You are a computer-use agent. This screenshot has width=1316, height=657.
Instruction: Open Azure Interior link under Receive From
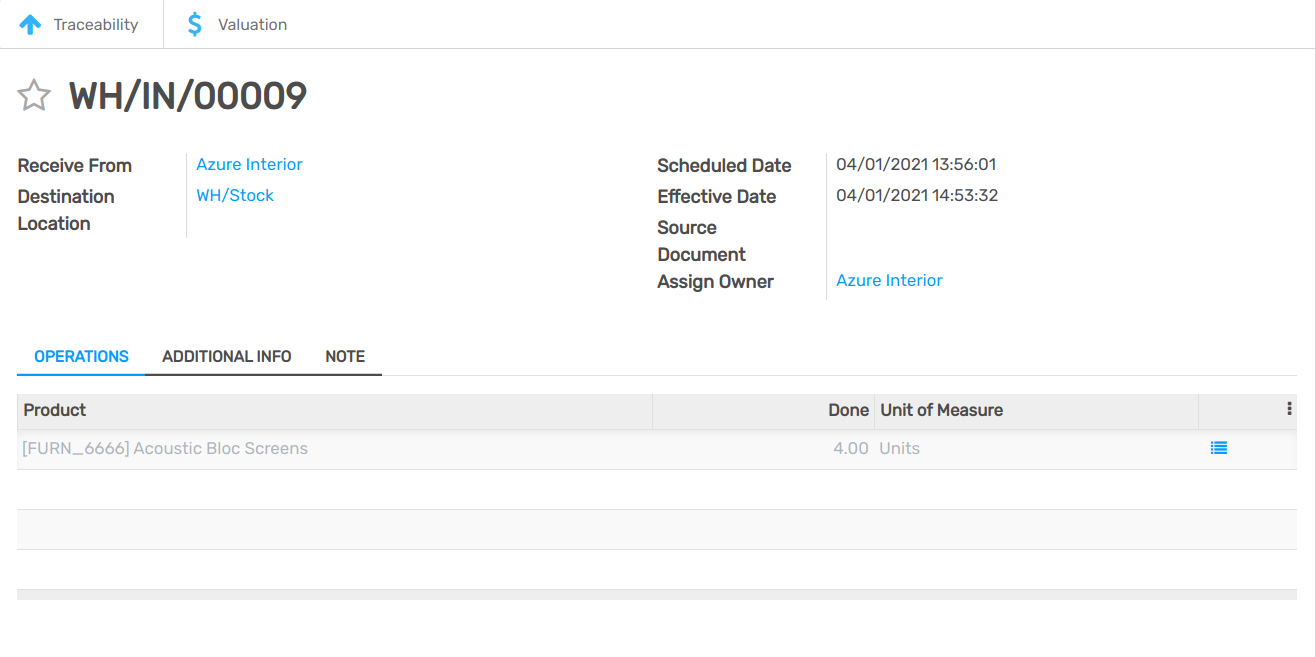click(249, 165)
